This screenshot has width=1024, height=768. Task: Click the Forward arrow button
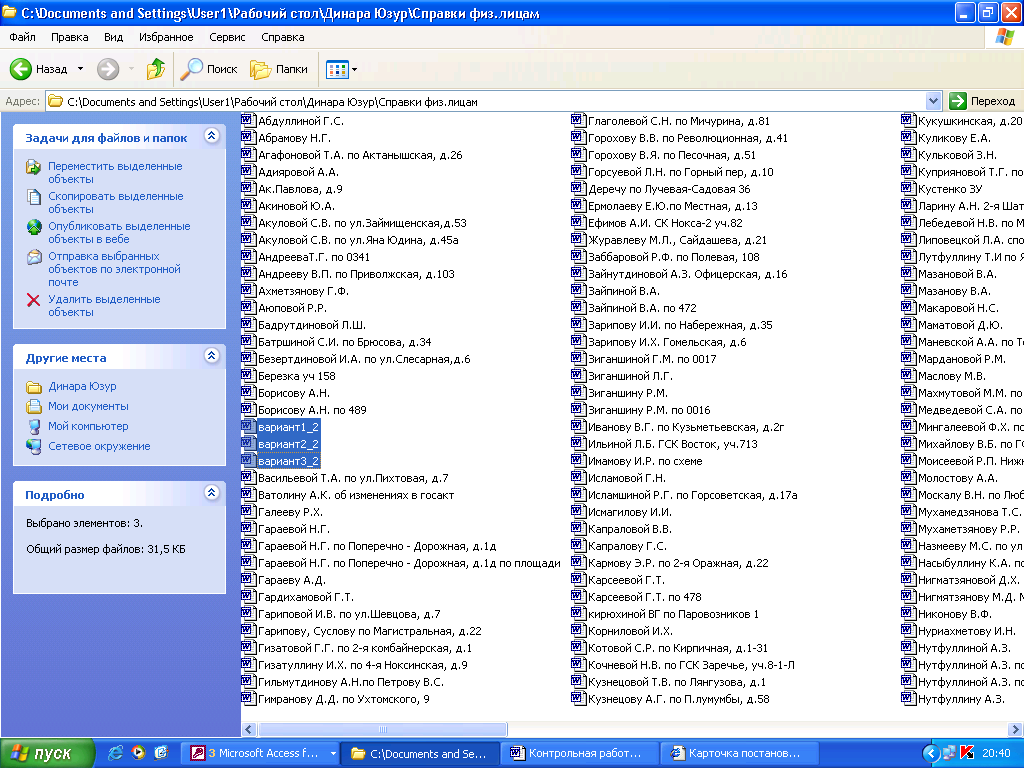pos(108,69)
